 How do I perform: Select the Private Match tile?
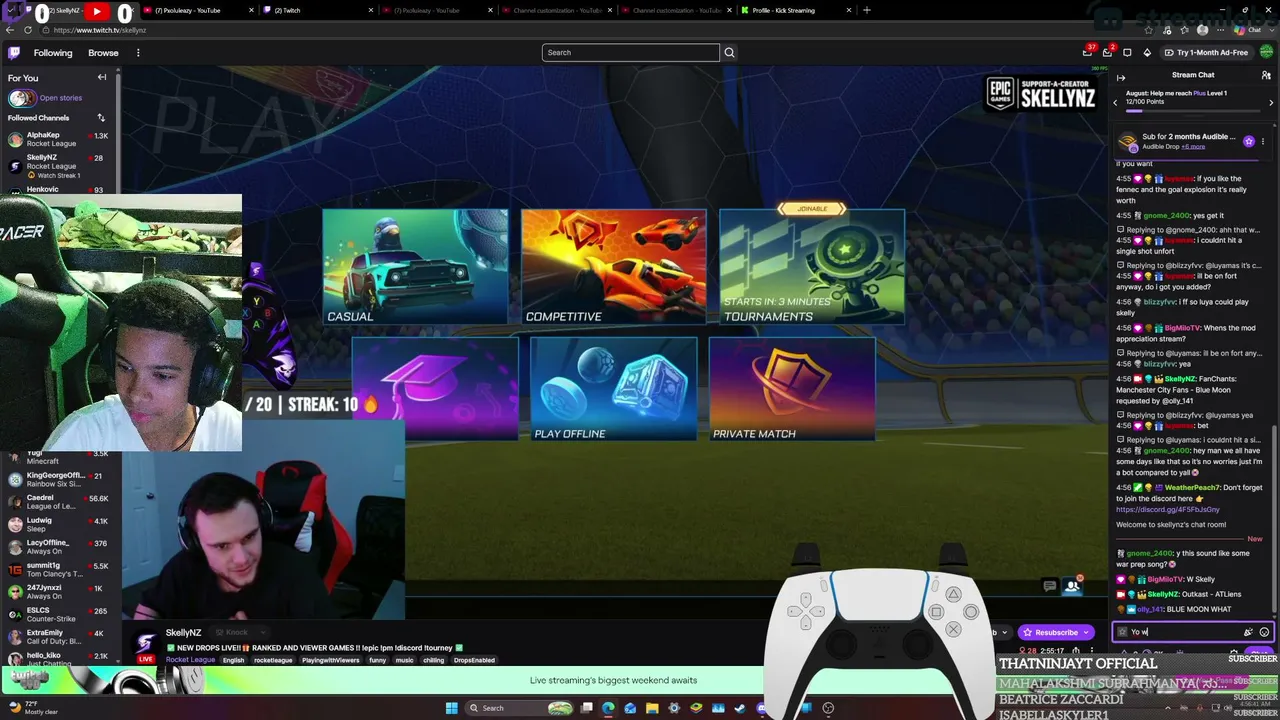tap(792, 389)
